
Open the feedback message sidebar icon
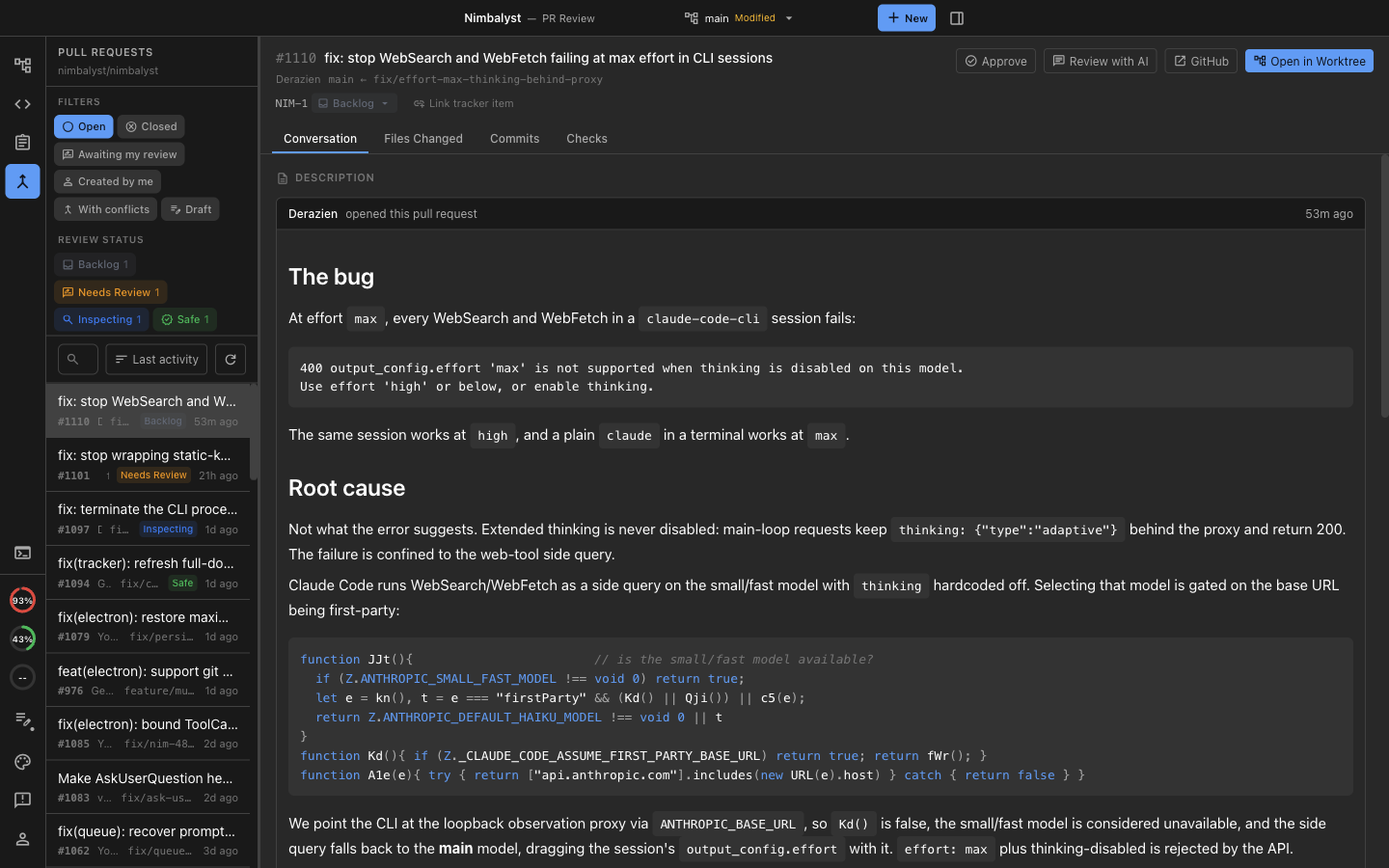pyautogui.click(x=22, y=800)
